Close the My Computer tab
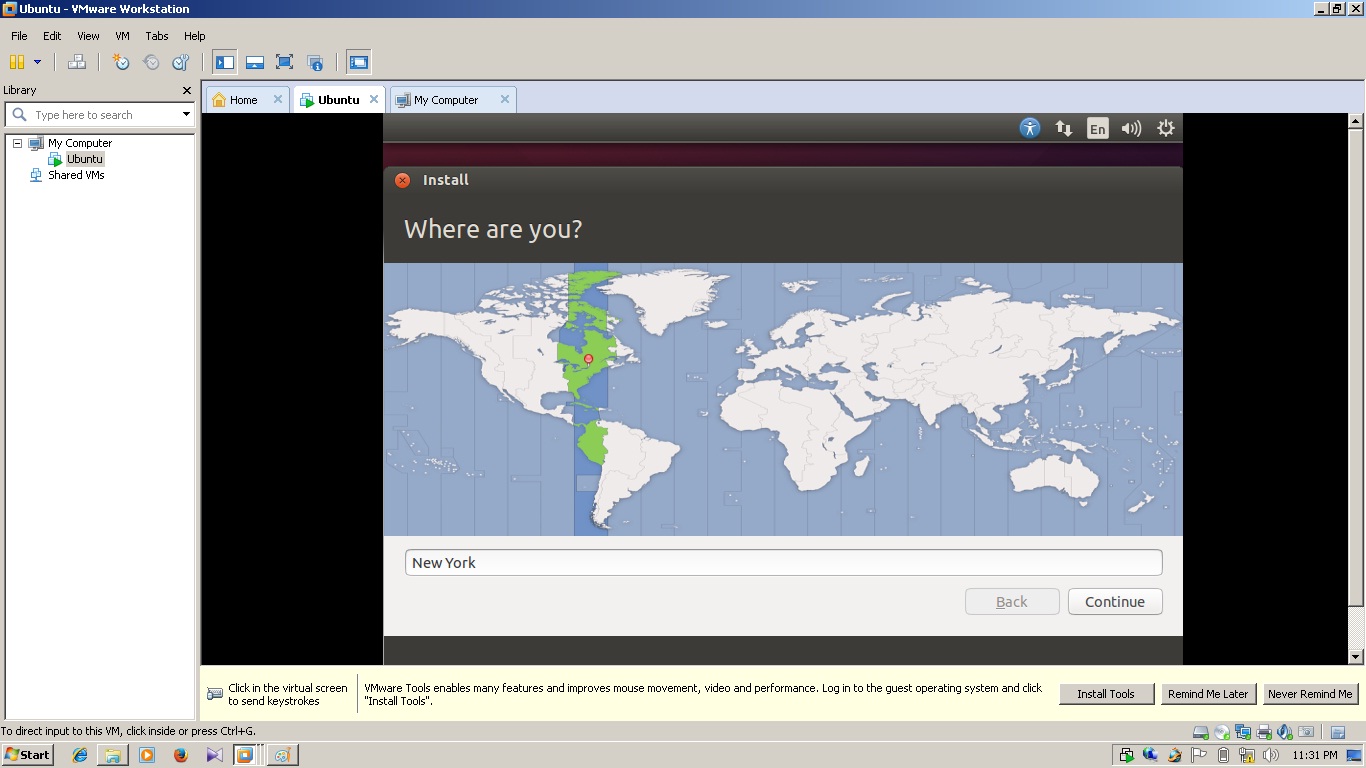Image resolution: width=1366 pixels, height=768 pixels. pyautogui.click(x=505, y=99)
